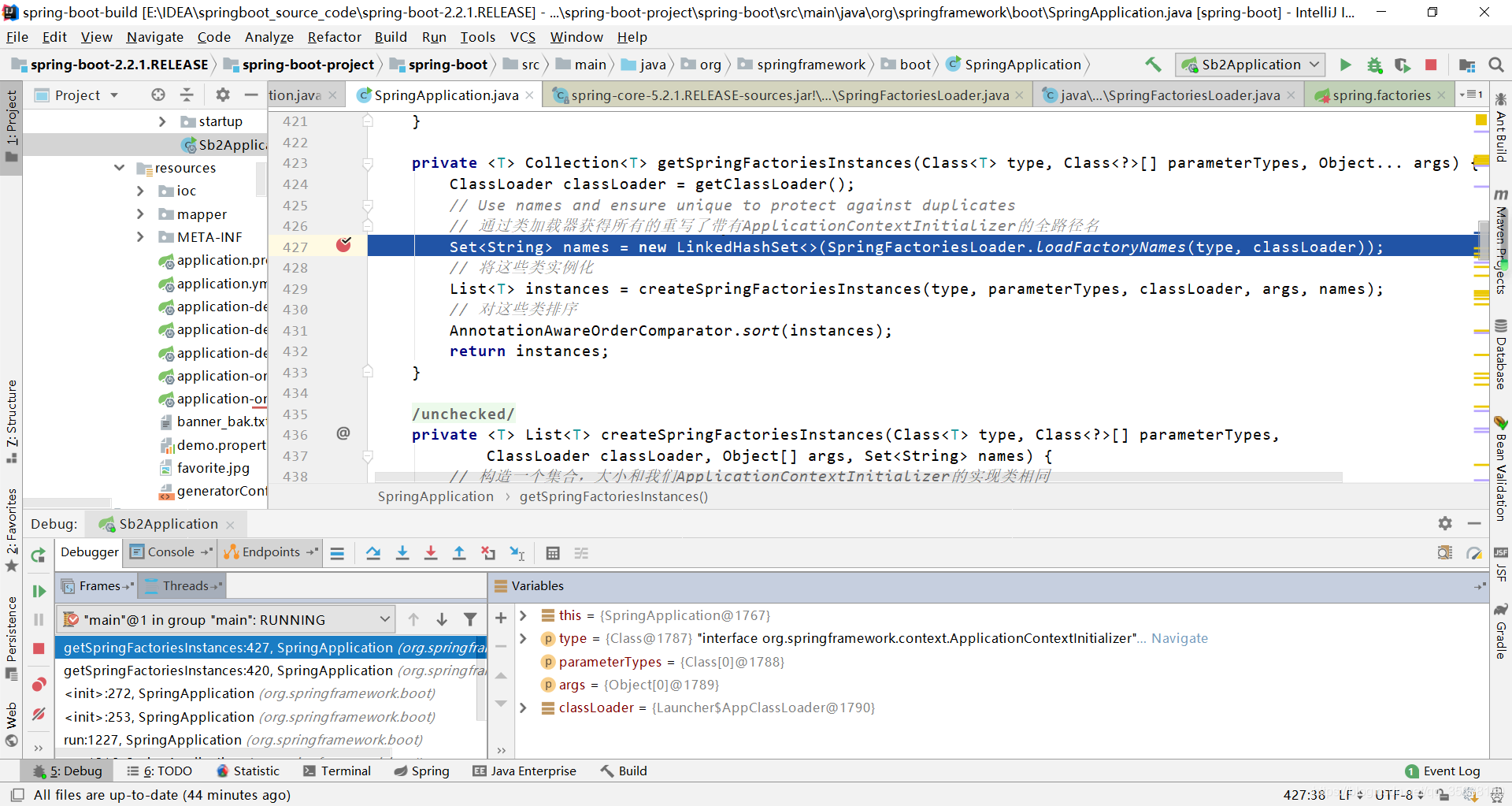
Task: Click the project tree vertical scrollbar
Action: [261, 178]
